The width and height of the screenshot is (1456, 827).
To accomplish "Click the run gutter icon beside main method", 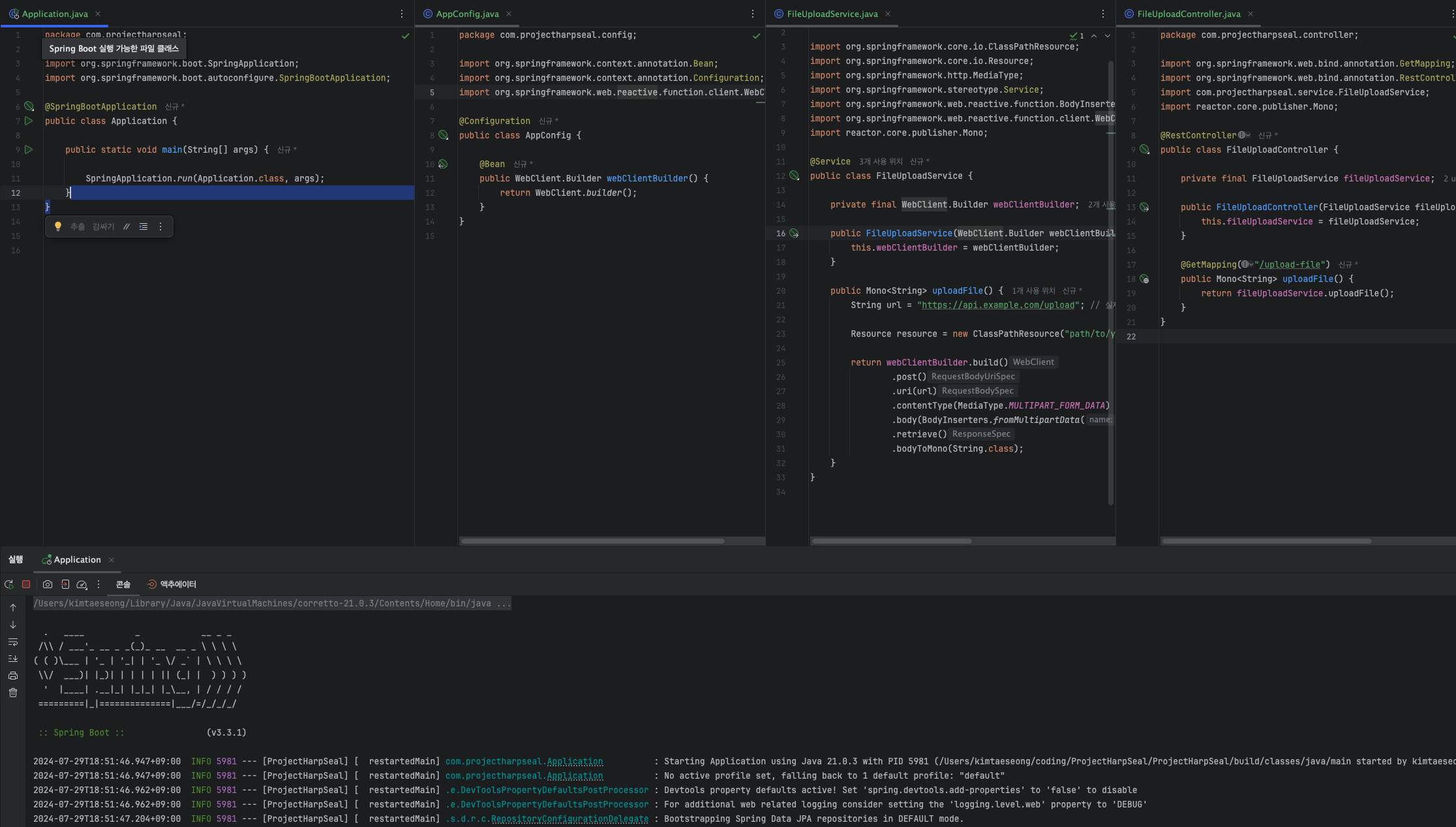I will 29,150.
